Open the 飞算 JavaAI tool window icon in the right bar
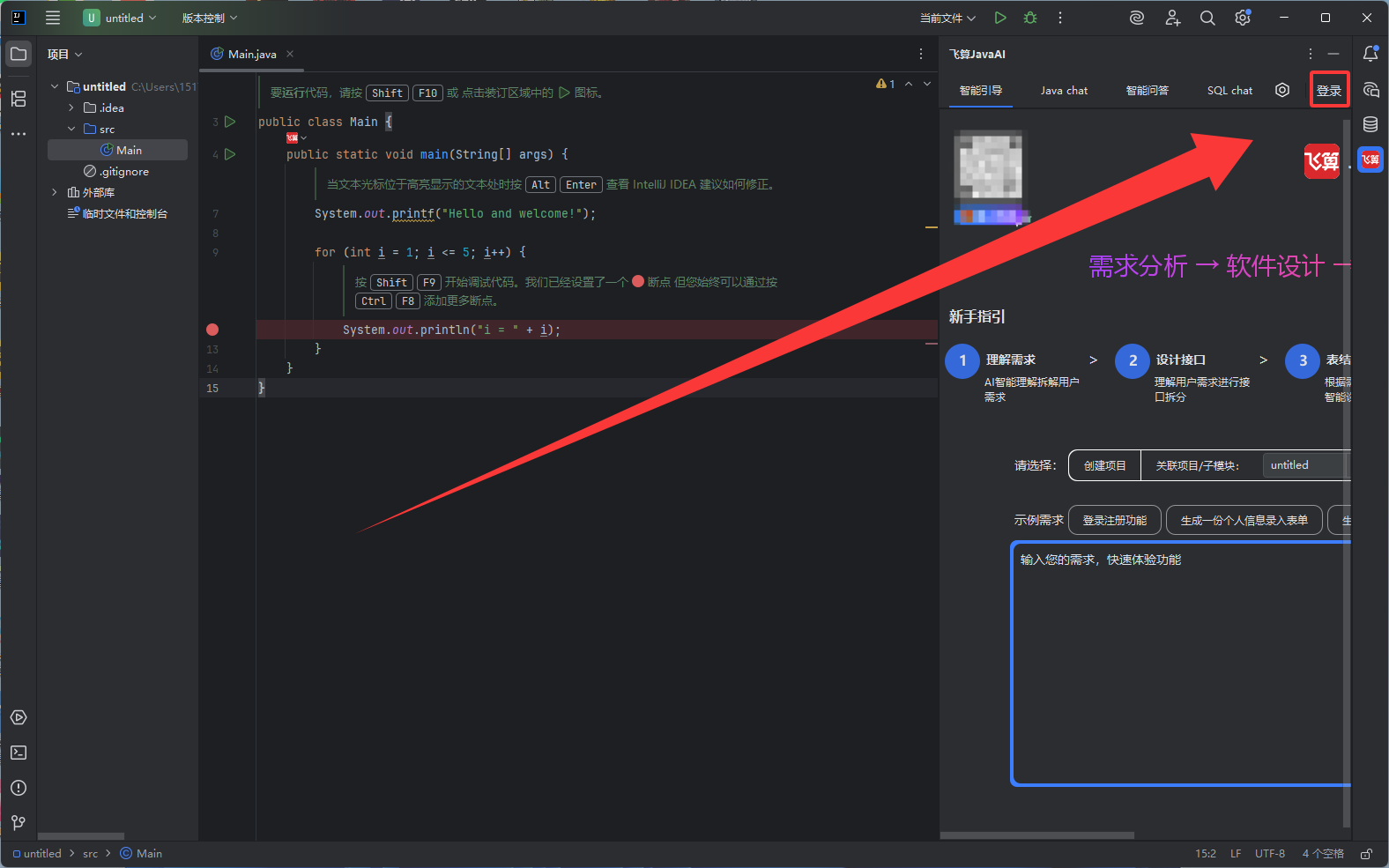Image resolution: width=1389 pixels, height=868 pixels. point(1370,160)
